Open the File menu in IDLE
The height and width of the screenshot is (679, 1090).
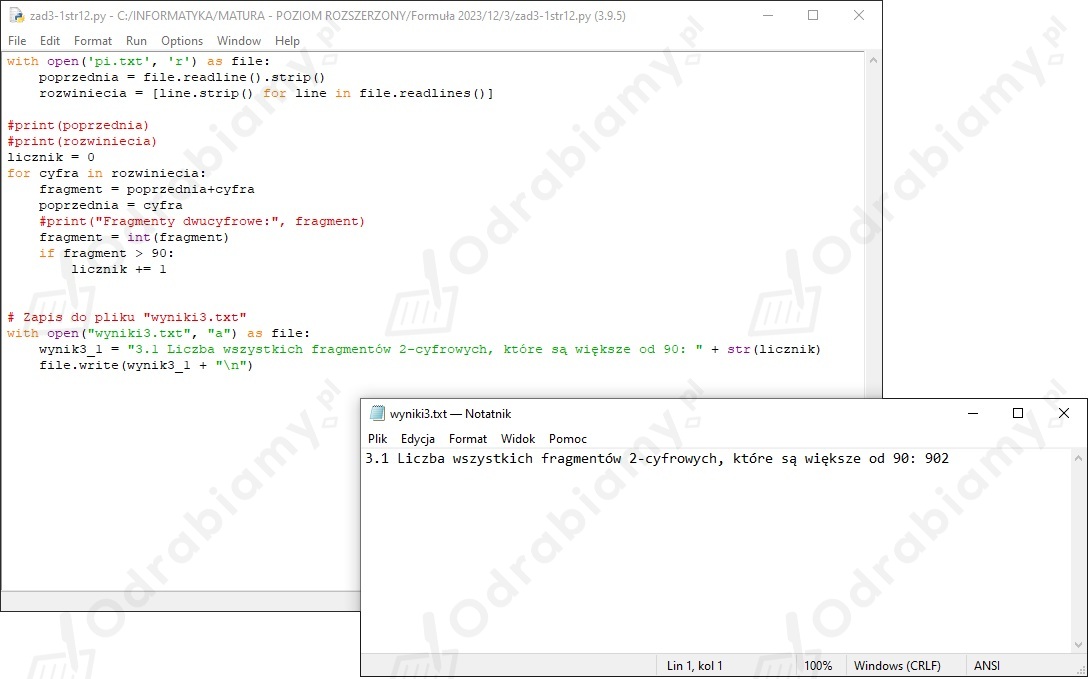tap(17, 41)
